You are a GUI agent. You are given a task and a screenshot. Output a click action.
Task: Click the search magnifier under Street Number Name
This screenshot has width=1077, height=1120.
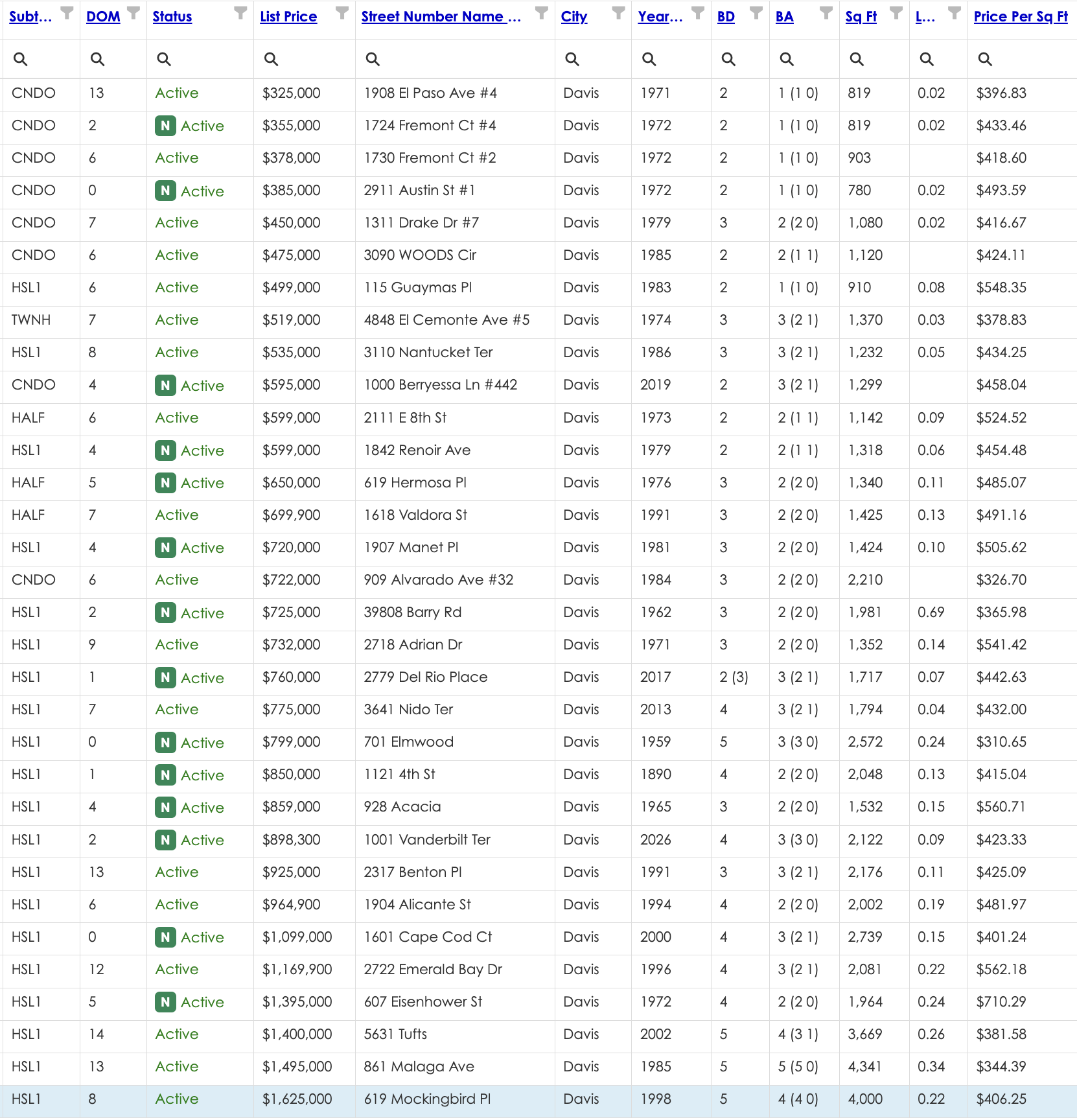click(x=373, y=59)
